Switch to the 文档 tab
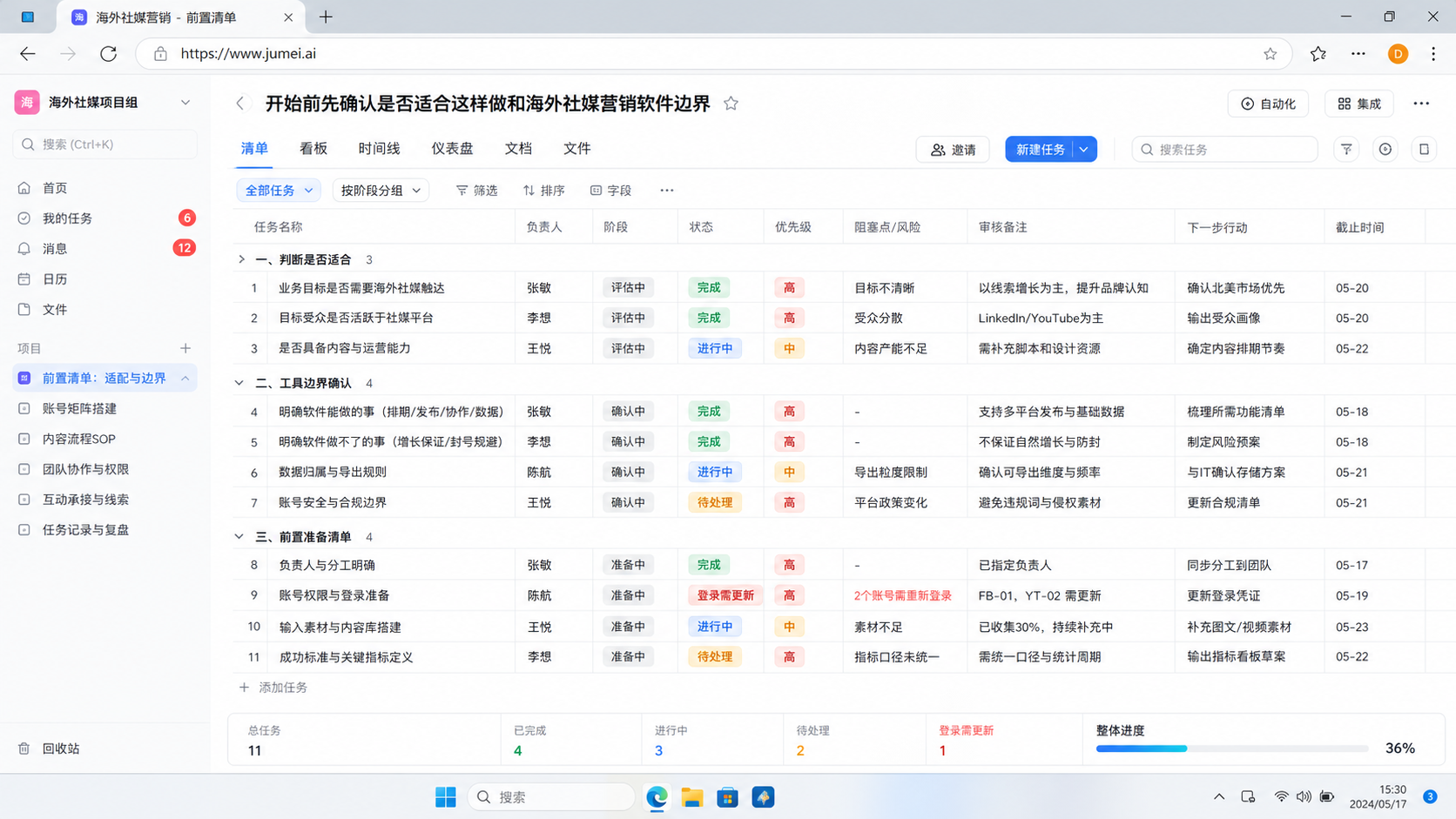The image size is (1456, 819). coord(518,149)
